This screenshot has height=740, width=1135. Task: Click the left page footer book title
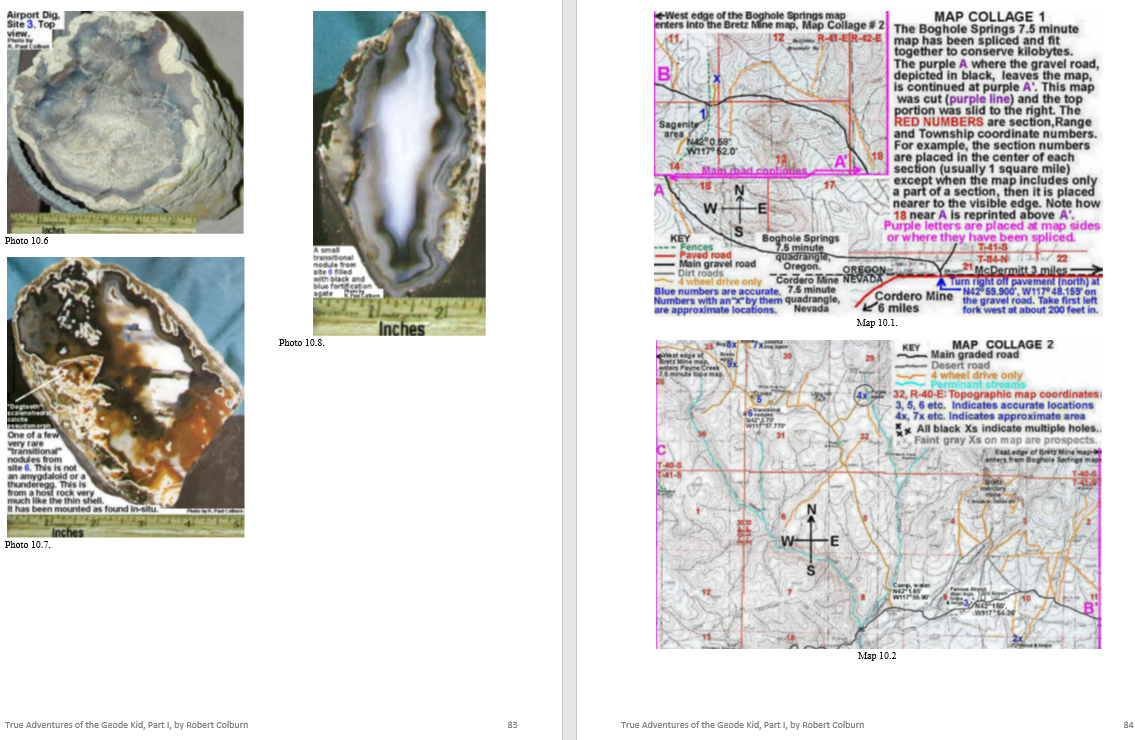pyautogui.click(x=126, y=725)
